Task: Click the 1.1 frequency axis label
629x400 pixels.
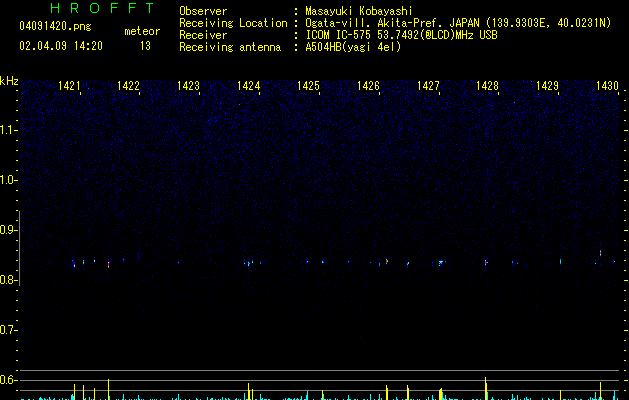Action: (x=8, y=130)
